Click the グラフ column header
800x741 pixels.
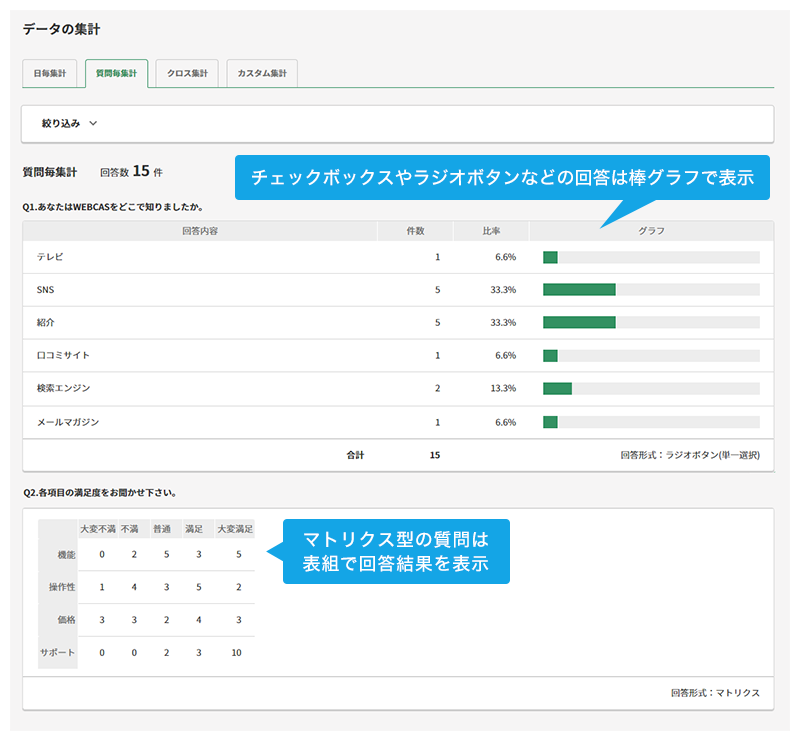(651, 231)
